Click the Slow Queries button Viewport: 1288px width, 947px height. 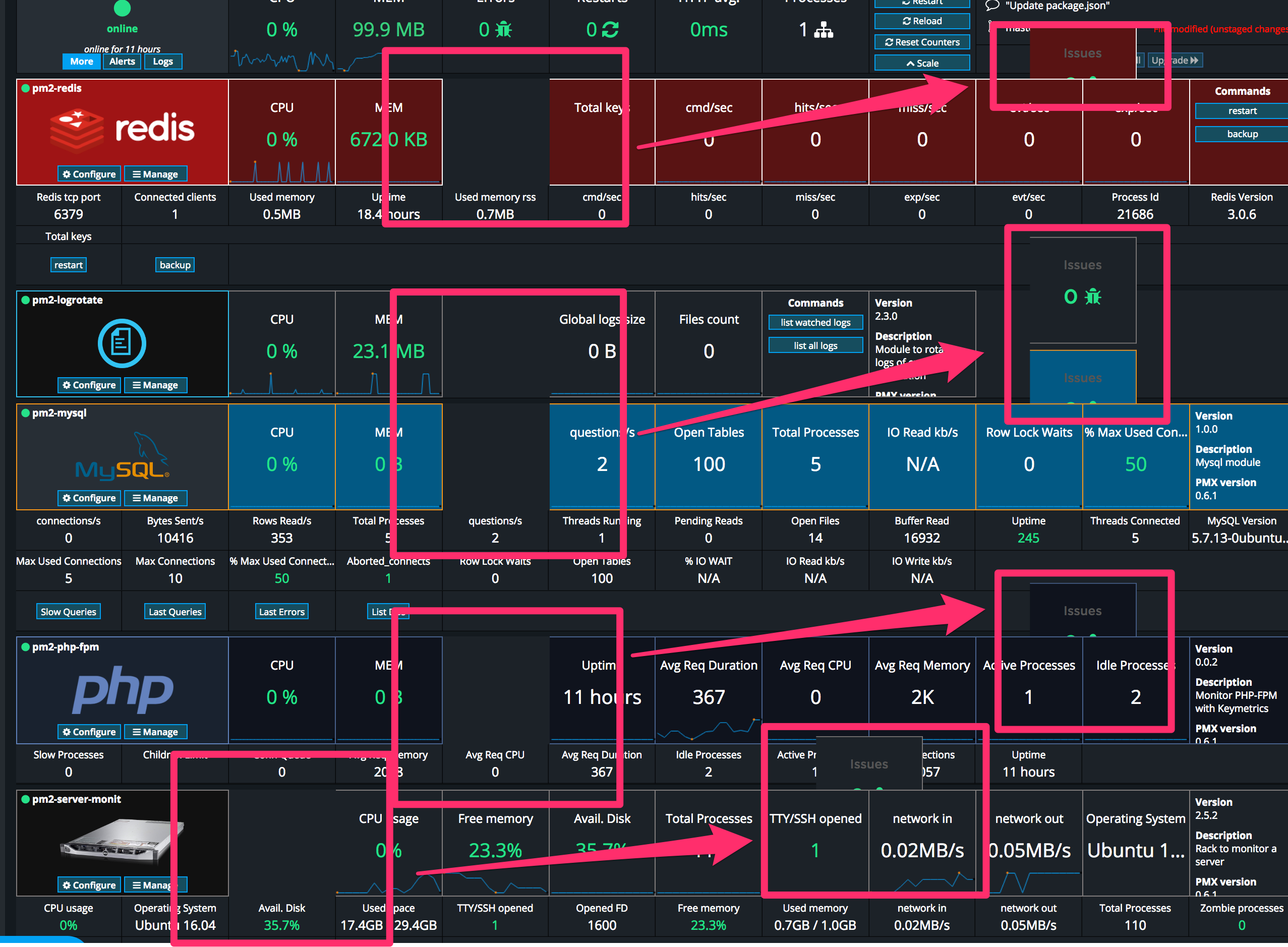tap(68, 611)
